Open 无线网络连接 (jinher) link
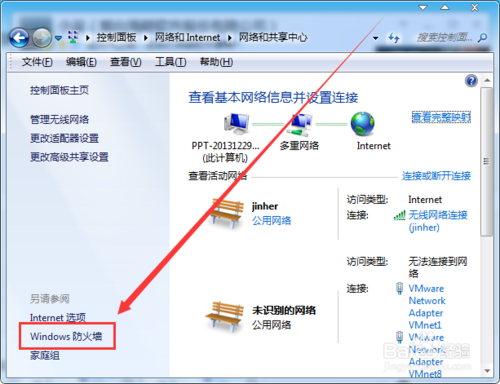Screen dimensions: 500x384 tap(438, 221)
